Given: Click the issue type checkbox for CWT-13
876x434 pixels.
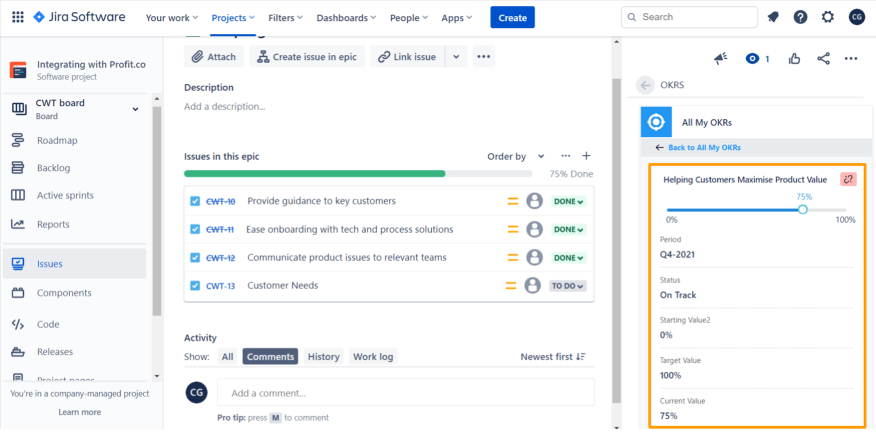Looking at the screenshot, I should (x=195, y=285).
